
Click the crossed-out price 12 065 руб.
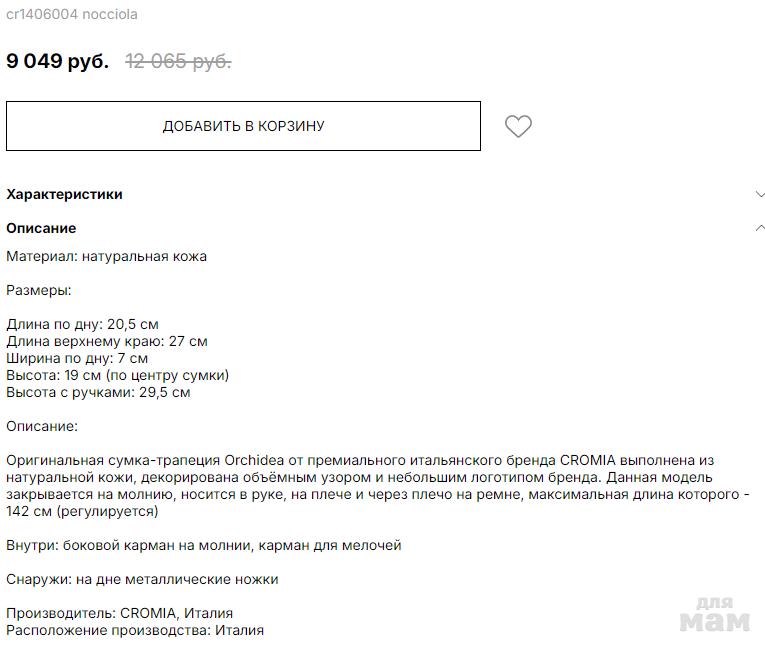coord(178,61)
